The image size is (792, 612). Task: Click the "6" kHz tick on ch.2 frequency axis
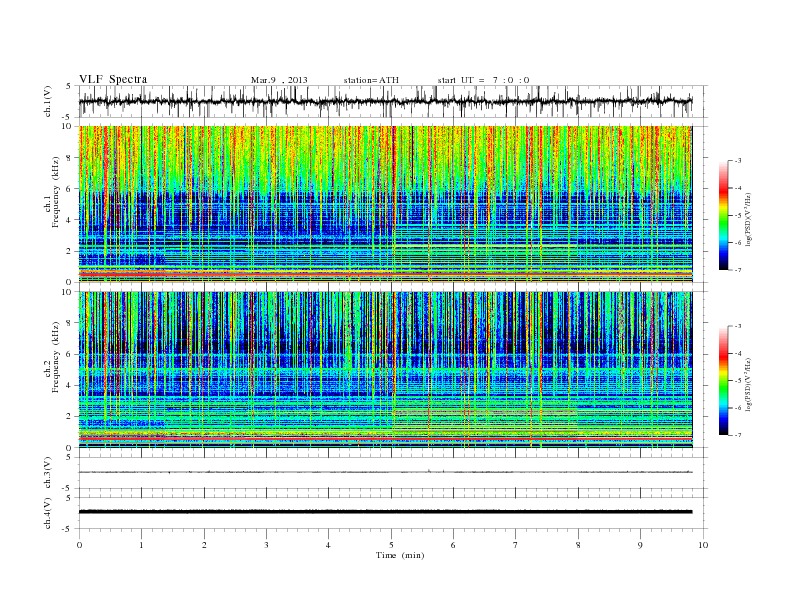[x=70, y=354]
